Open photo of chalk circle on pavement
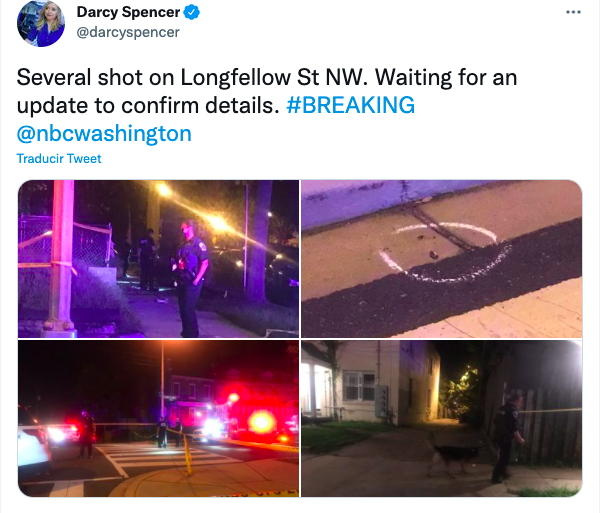The height and width of the screenshot is (513, 601). coord(442,259)
